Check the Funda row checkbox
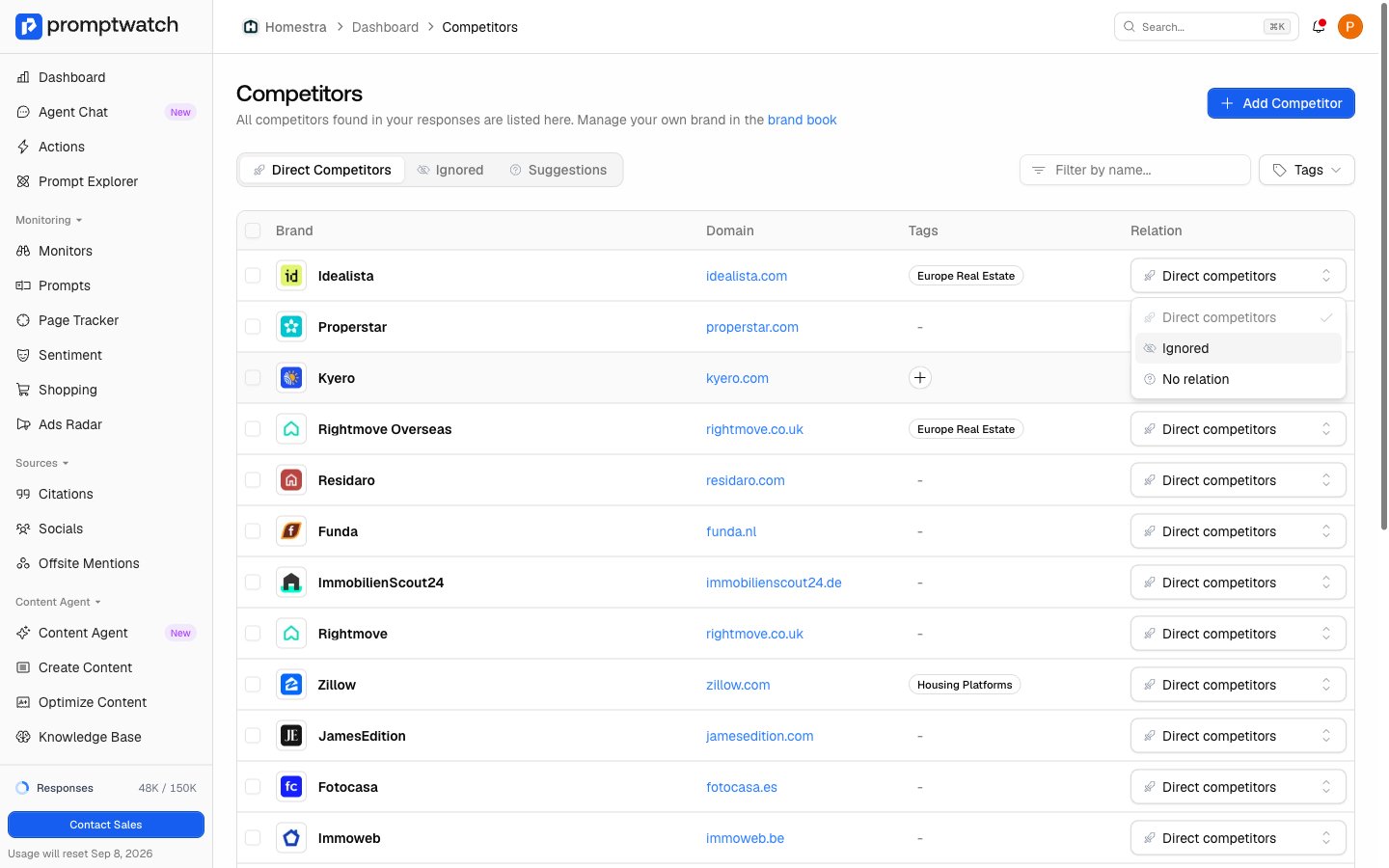Screen dimensions: 1389x868 253,531
